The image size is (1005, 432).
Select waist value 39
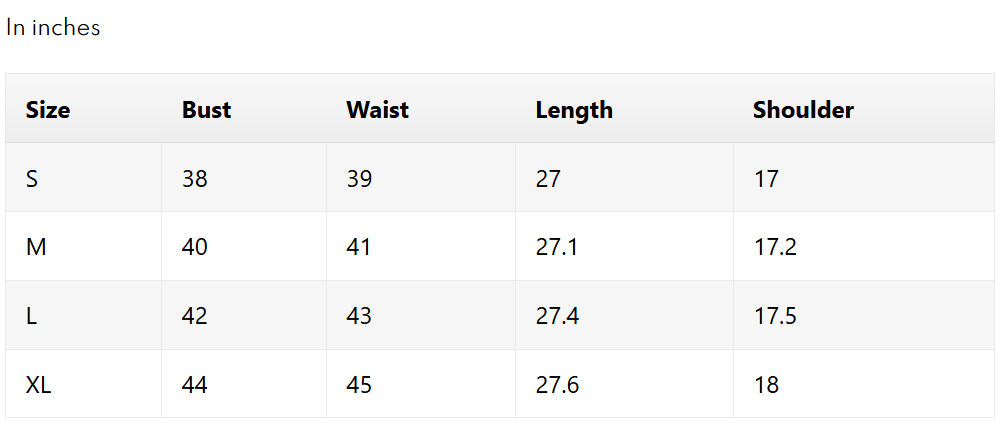359,179
